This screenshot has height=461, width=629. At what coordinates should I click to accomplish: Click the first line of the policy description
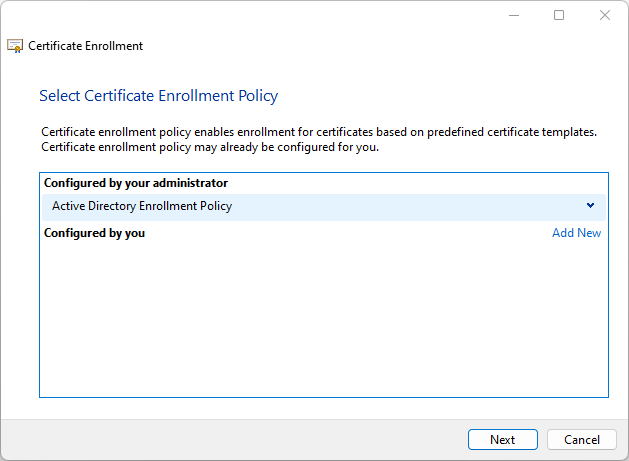tap(319, 132)
